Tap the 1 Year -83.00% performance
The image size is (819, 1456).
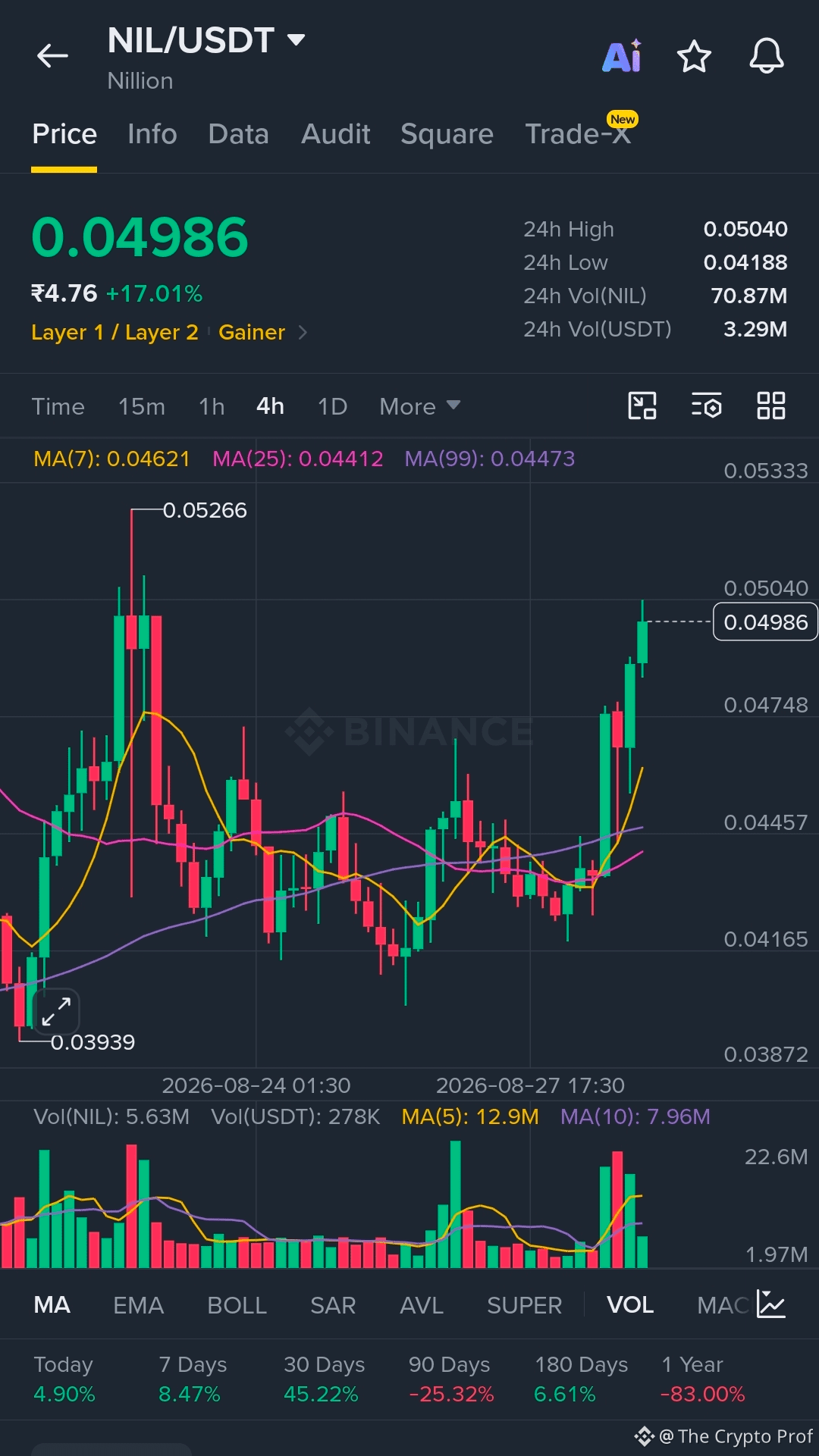[703, 1379]
